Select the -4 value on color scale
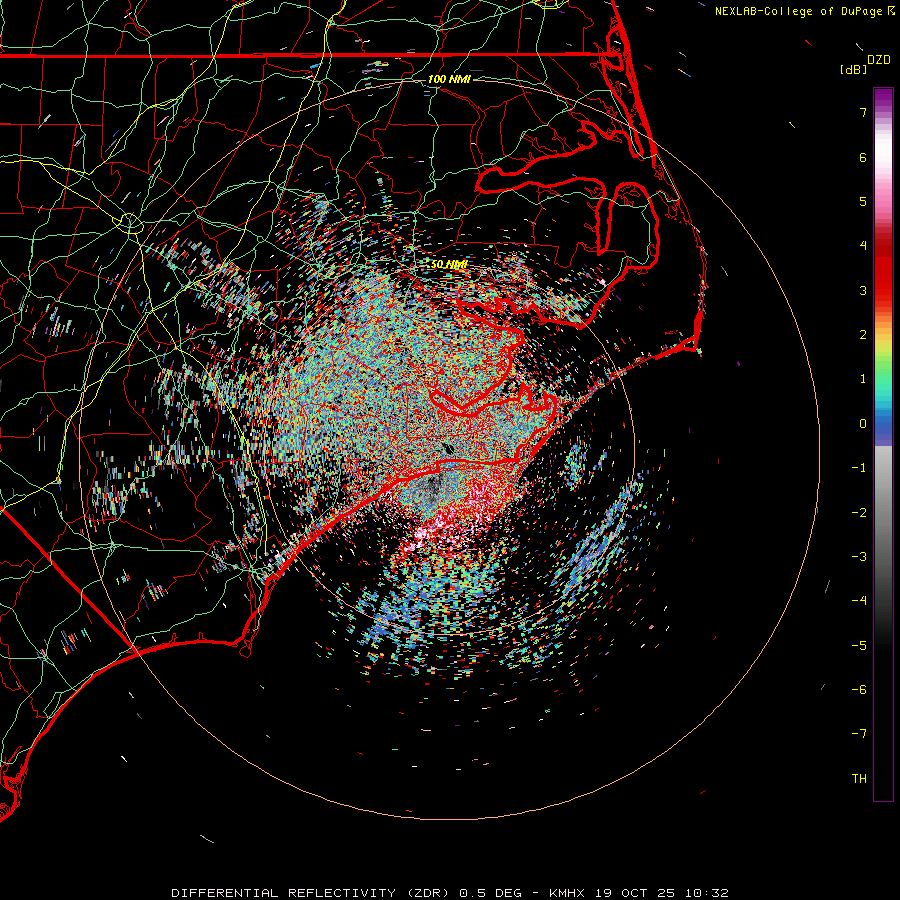This screenshot has height=900, width=900. (859, 601)
